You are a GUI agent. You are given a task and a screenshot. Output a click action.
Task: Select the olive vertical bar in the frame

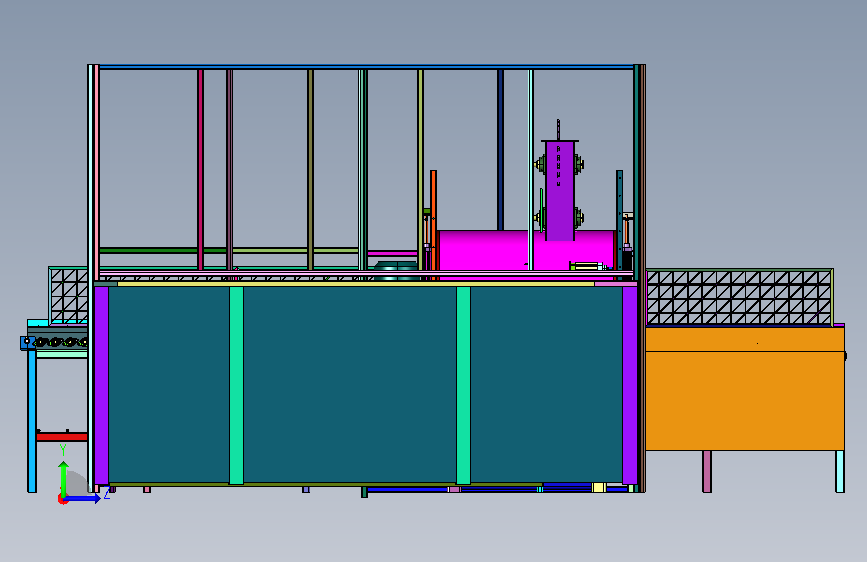[x=310, y=170]
